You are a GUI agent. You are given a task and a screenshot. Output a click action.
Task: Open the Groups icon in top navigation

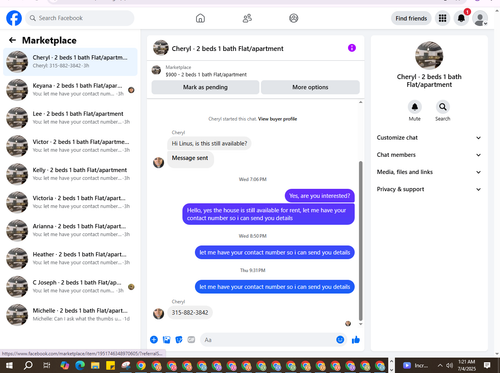tap(294, 18)
